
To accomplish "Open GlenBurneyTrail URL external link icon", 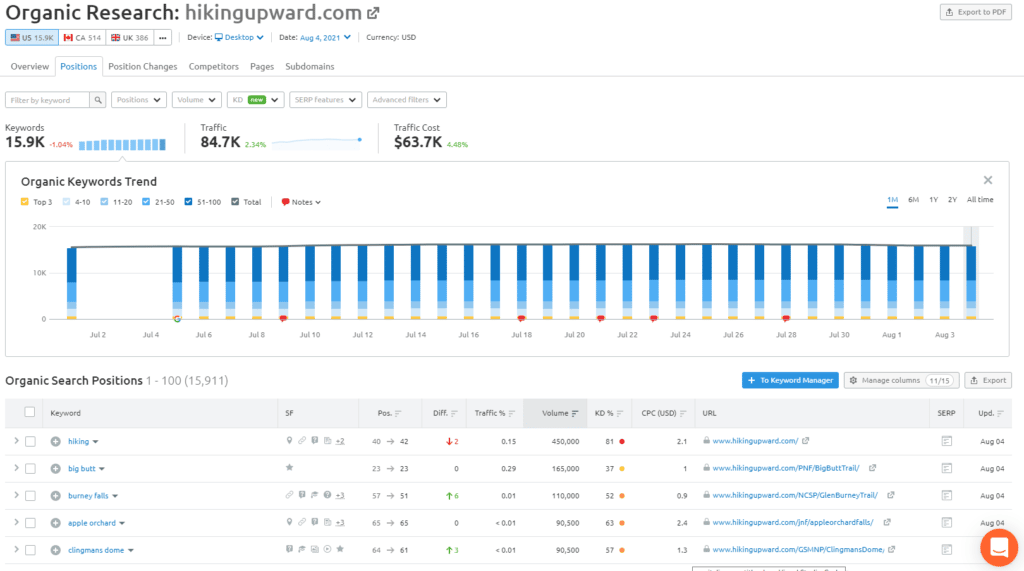I will 891,495.
